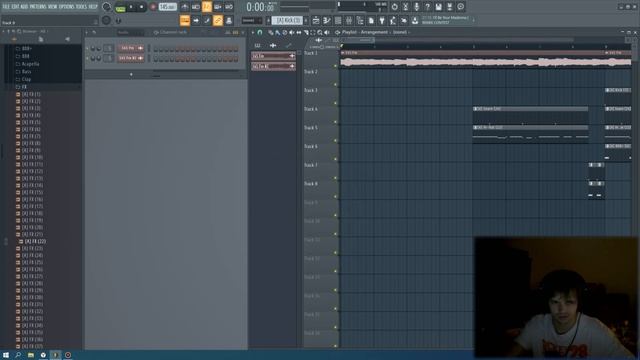Click the playlist magnet snap icon
Screen dimensions: 640x360
tap(260, 32)
